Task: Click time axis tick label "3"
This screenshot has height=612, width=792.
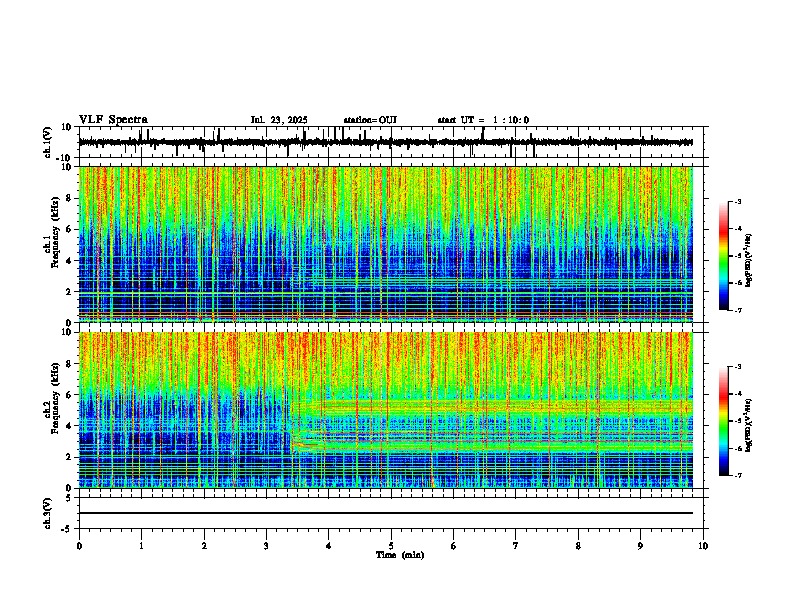Action: click(x=266, y=546)
